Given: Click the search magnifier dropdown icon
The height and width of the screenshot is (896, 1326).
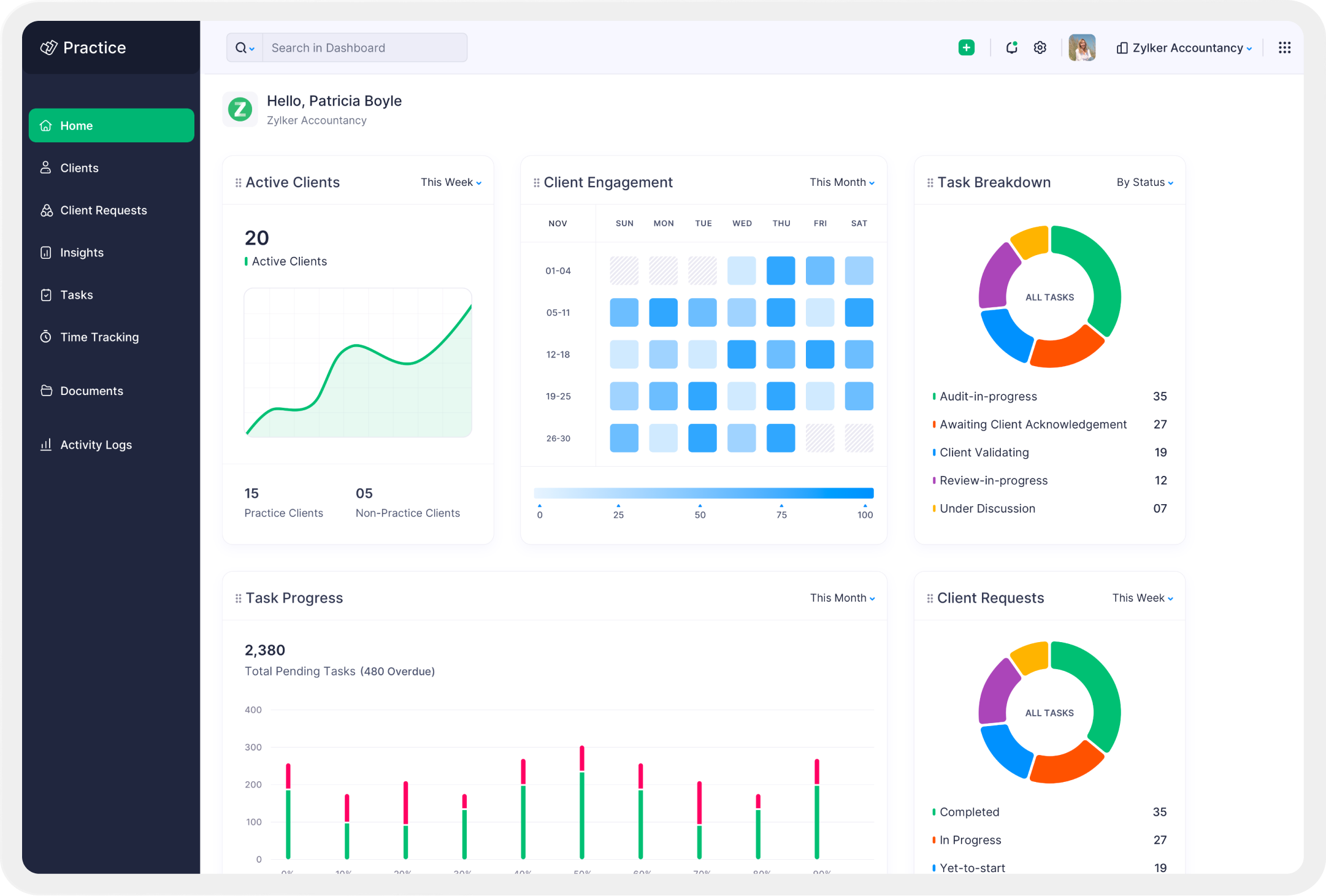Looking at the screenshot, I should pyautogui.click(x=245, y=48).
